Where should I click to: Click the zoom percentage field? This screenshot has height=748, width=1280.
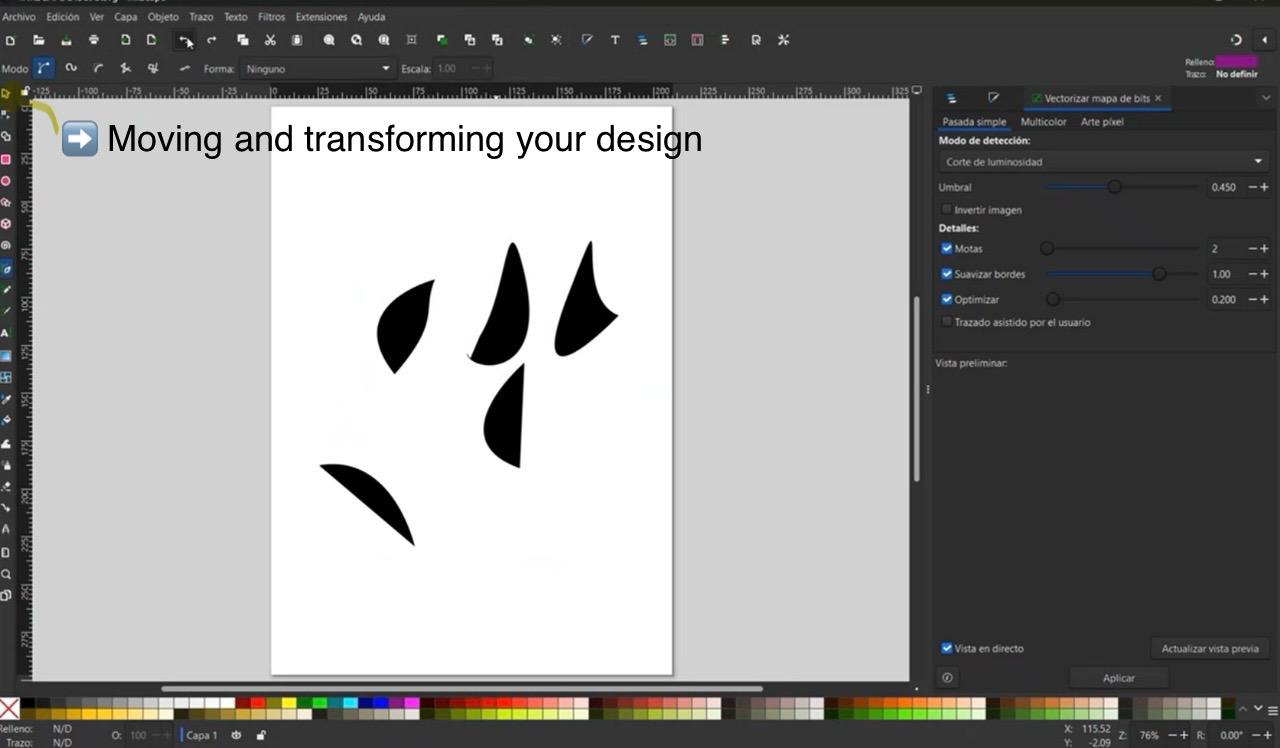(1149, 735)
